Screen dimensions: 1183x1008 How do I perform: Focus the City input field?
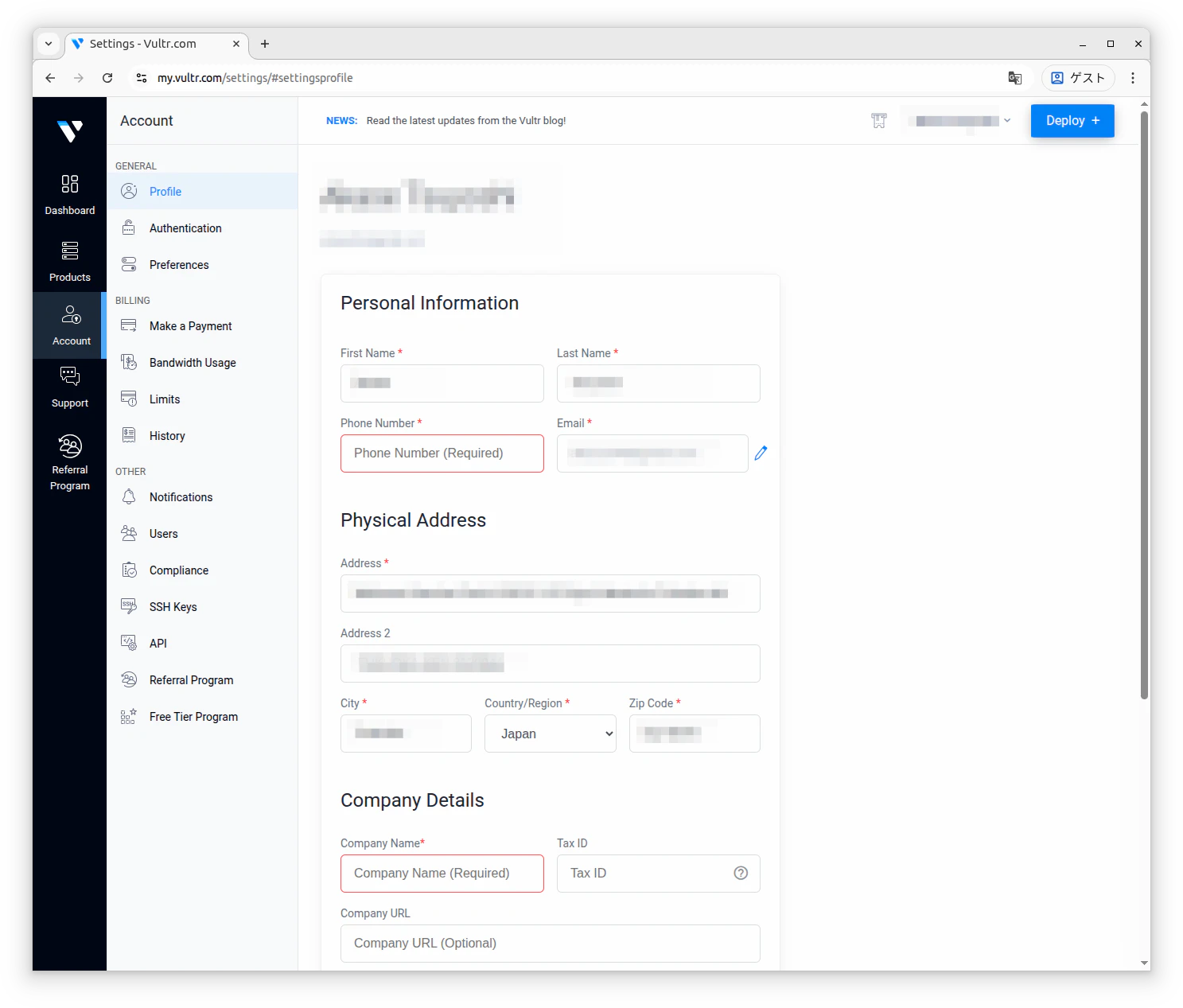pyautogui.click(x=406, y=734)
